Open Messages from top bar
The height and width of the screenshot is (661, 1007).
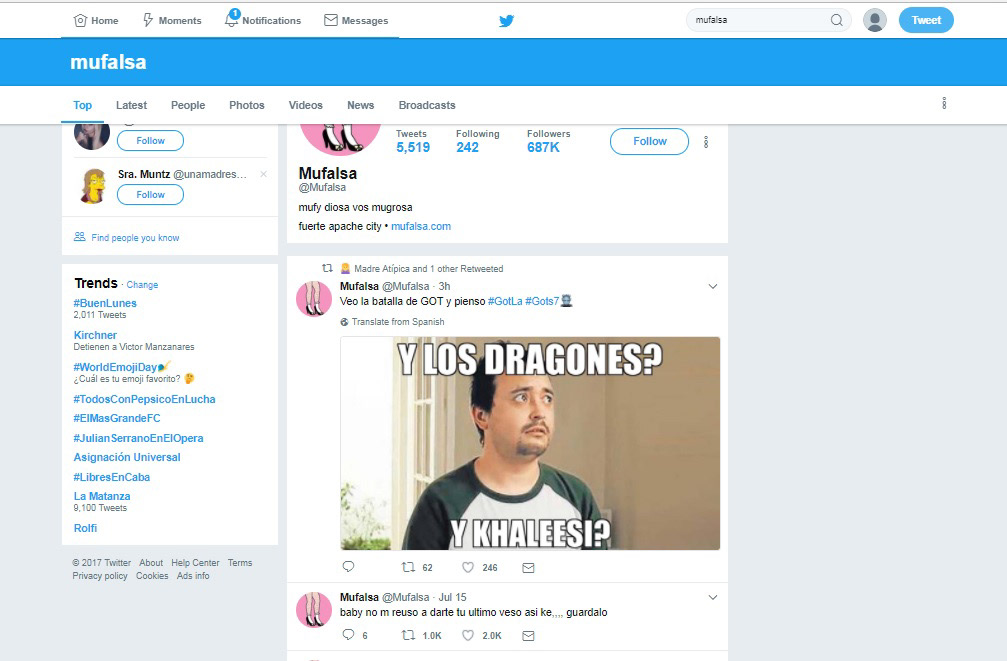coord(356,21)
